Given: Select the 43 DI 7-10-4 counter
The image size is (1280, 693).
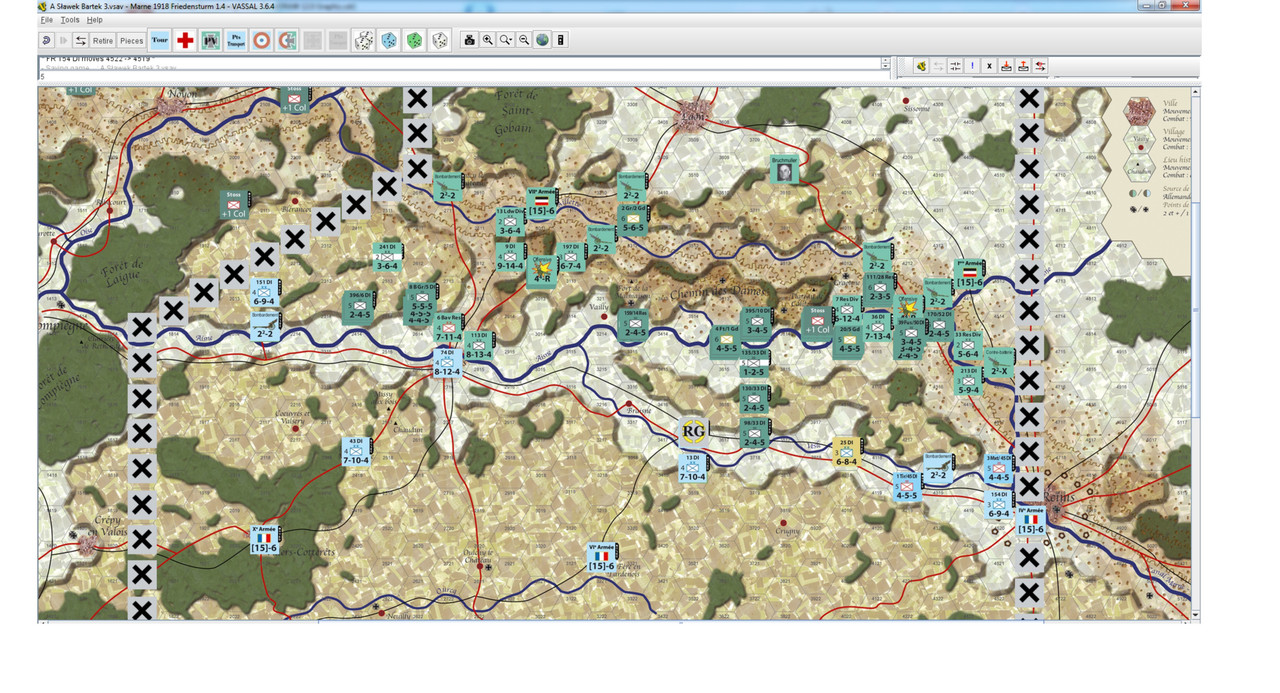Looking at the screenshot, I should click(x=355, y=451).
